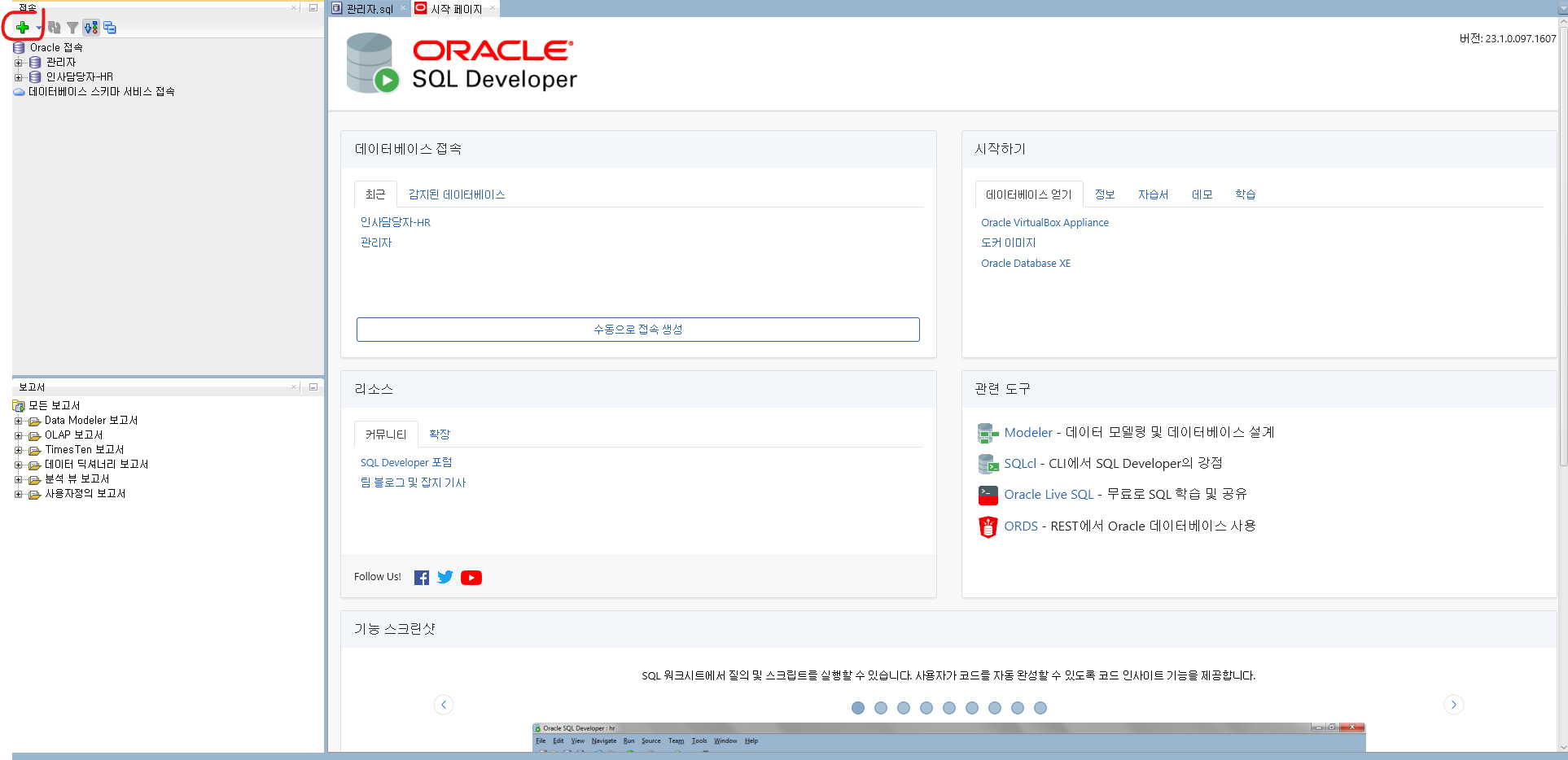
Task: Open recent connection link 관리자
Action: pyautogui.click(x=376, y=242)
